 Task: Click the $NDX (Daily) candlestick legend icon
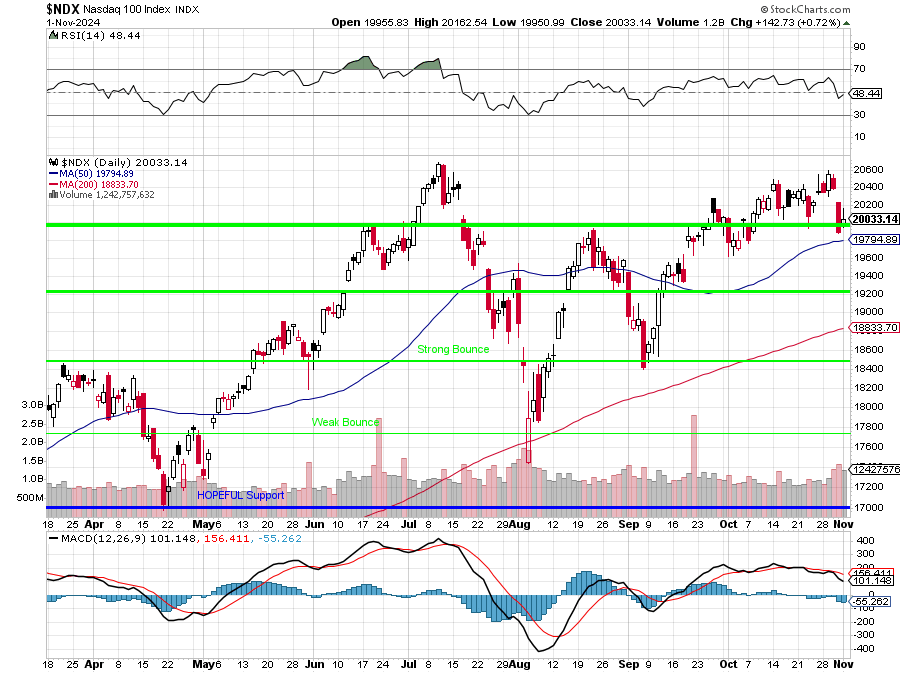[x=51, y=162]
